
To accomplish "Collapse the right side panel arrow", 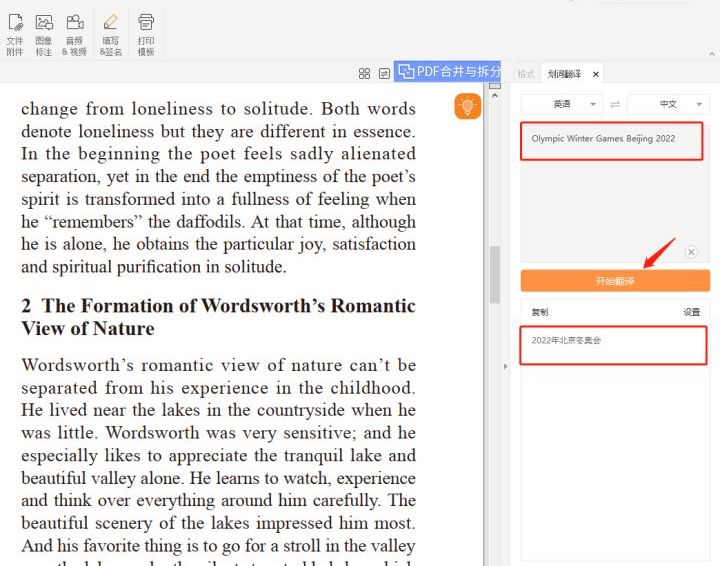I will [504, 367].
